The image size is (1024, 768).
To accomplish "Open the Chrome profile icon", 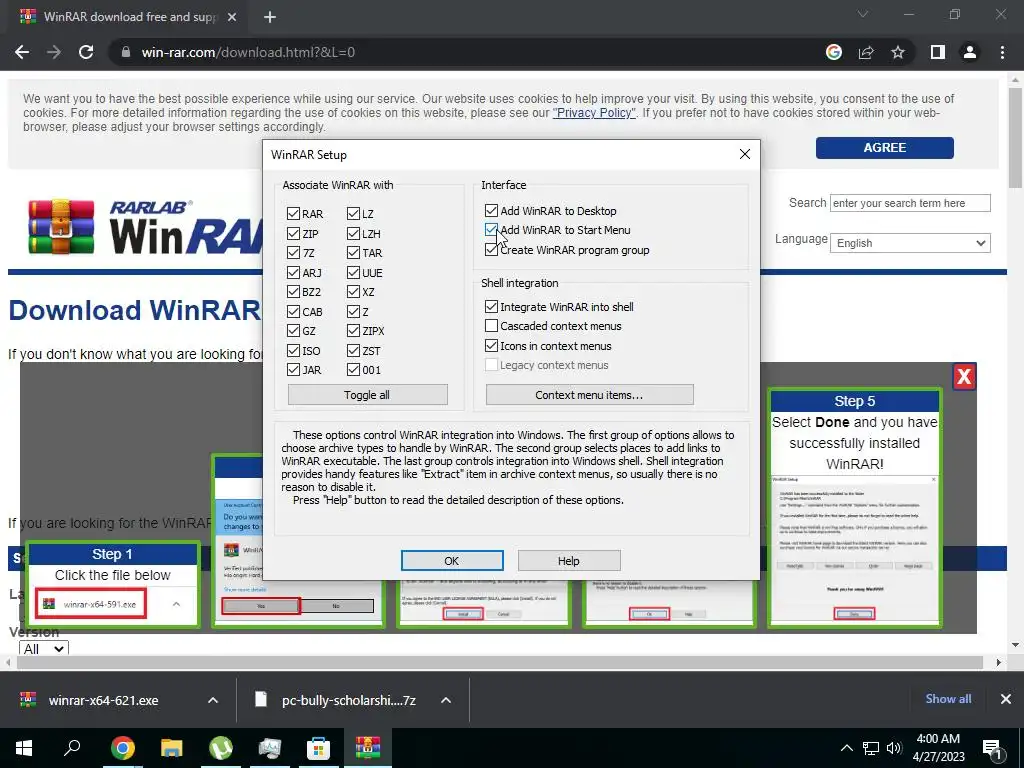I will (x=970, y=52).
